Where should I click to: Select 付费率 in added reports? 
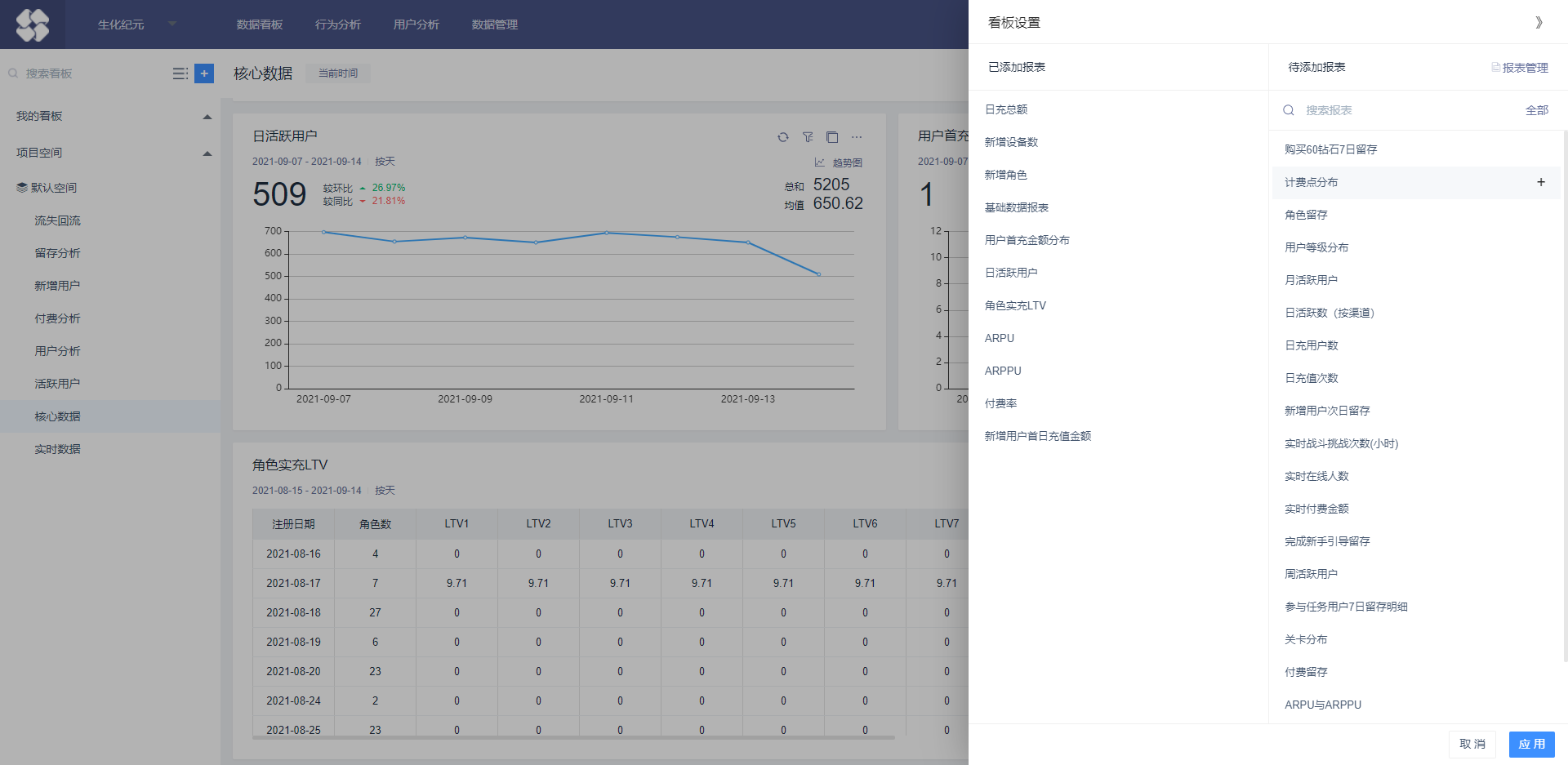click(1000, 403)
